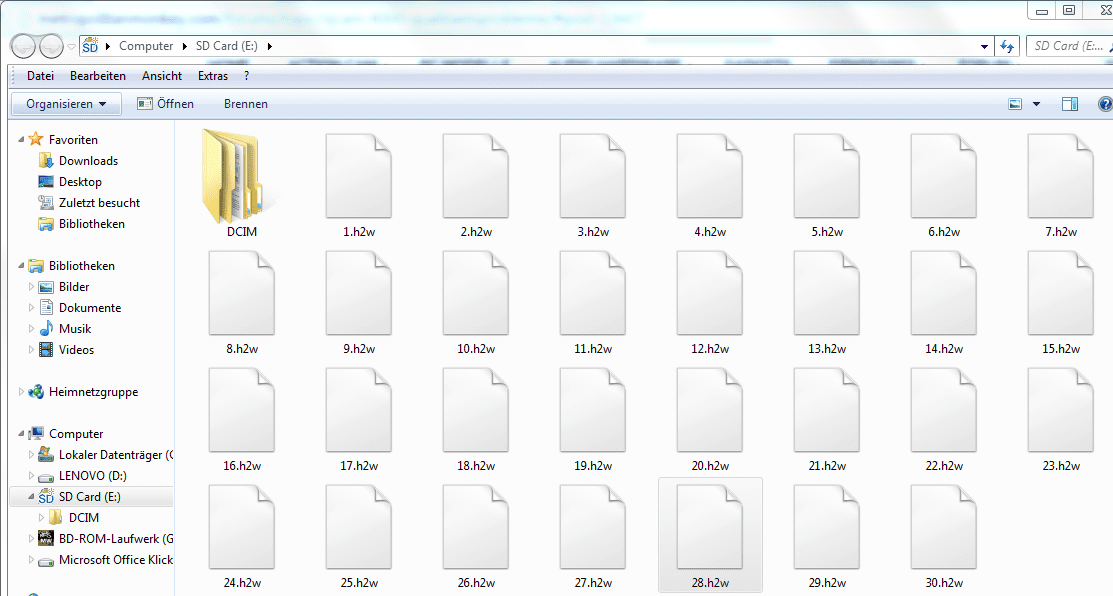Open the Organisieren dropdown
Screen dimensions: 1113x596
pyautogui.click(x=66, y=104)
